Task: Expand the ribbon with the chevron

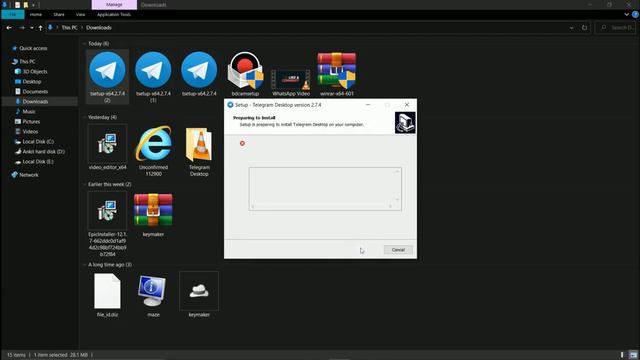Action: 627,14
